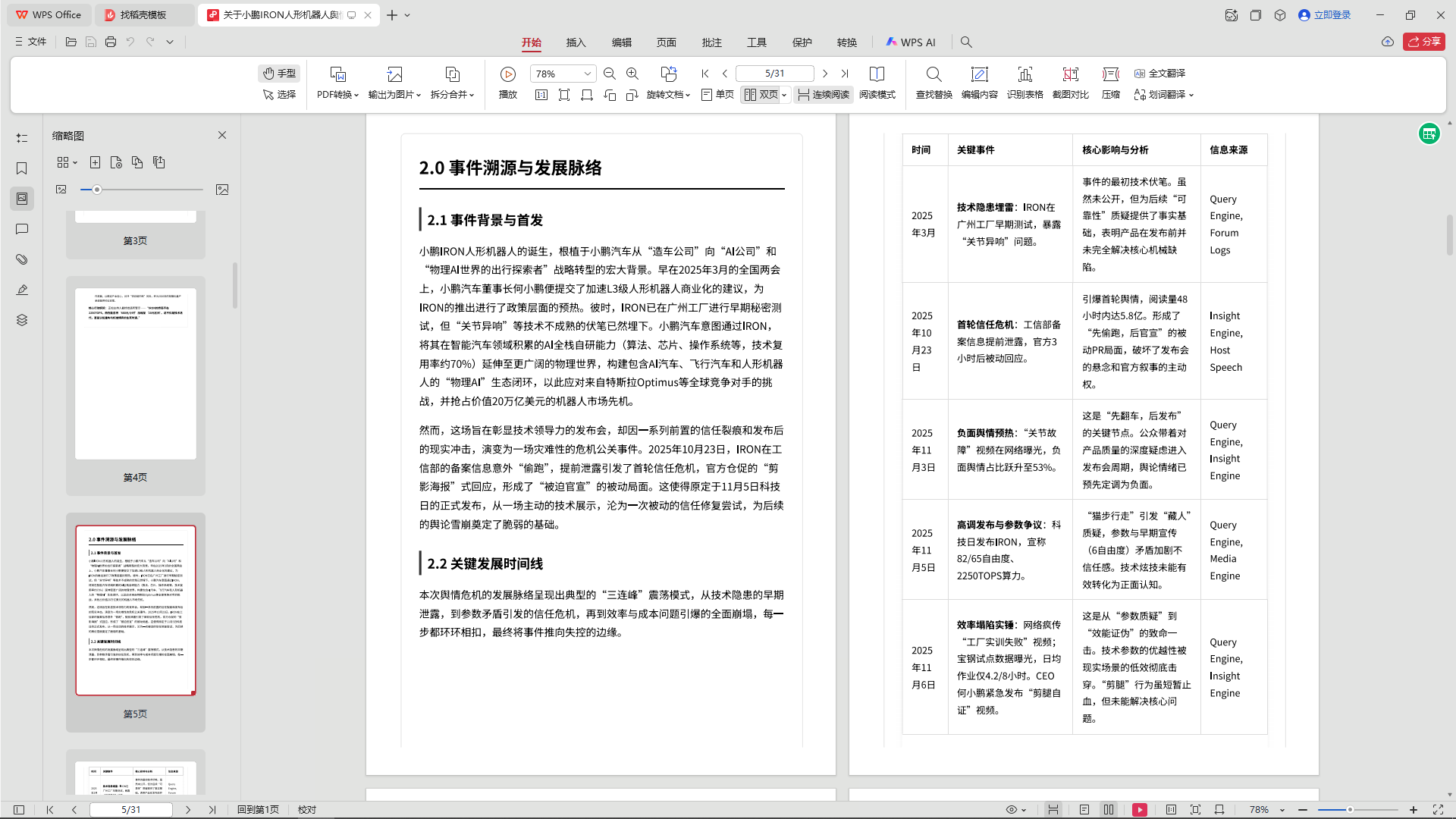Enter 阅读模式 reading mode
The height and width of the screenshot is (819, 1456).
[x=877, y=83]
